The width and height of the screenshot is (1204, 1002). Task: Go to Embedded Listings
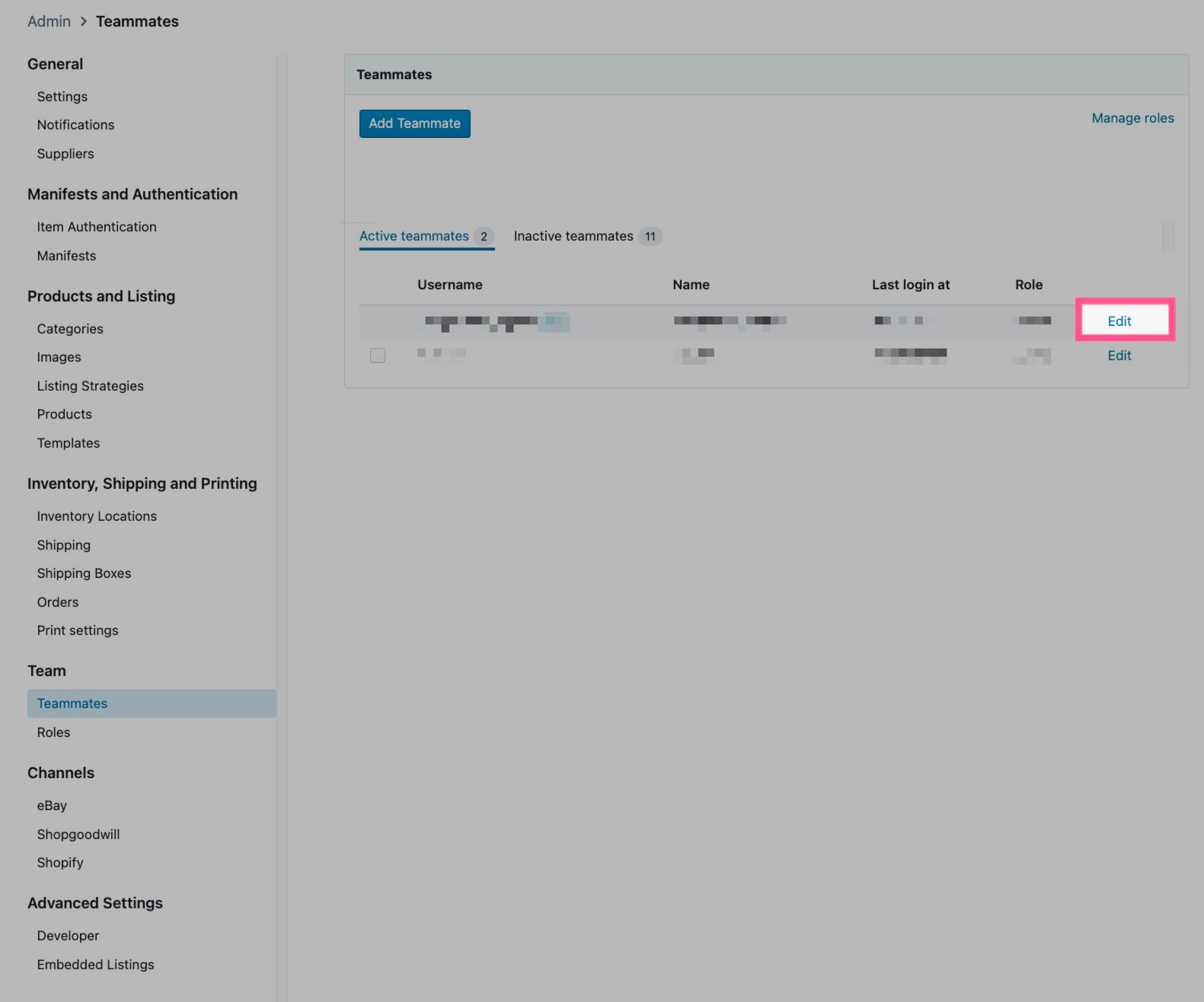95,965
